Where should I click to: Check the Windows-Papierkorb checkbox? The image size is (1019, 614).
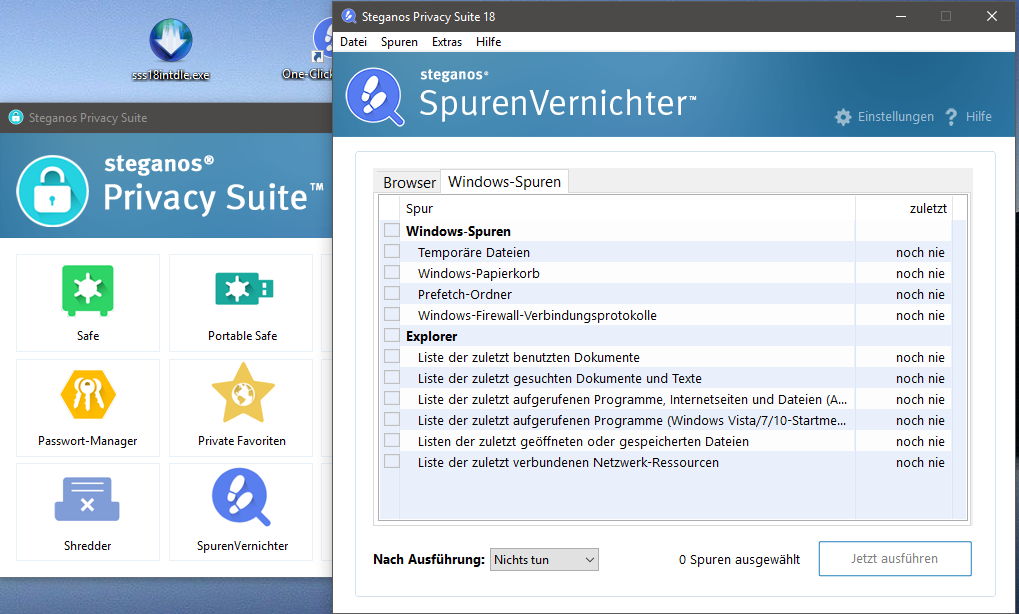pyautogui.click(x=392, y=272)
